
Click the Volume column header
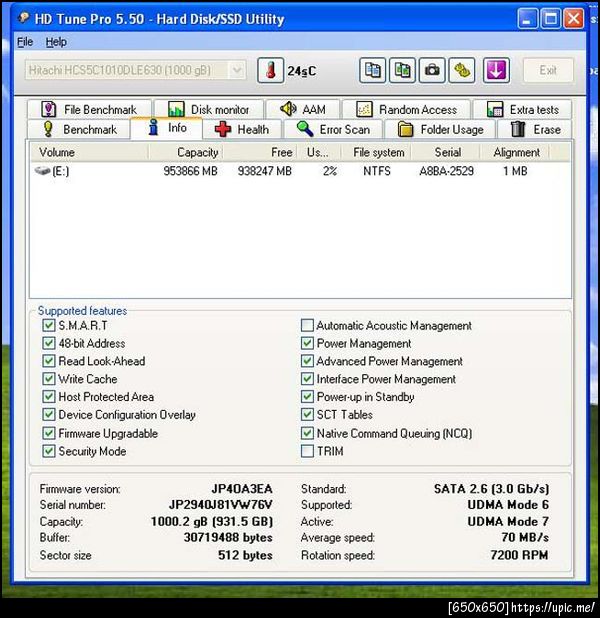tap(89, 152)
